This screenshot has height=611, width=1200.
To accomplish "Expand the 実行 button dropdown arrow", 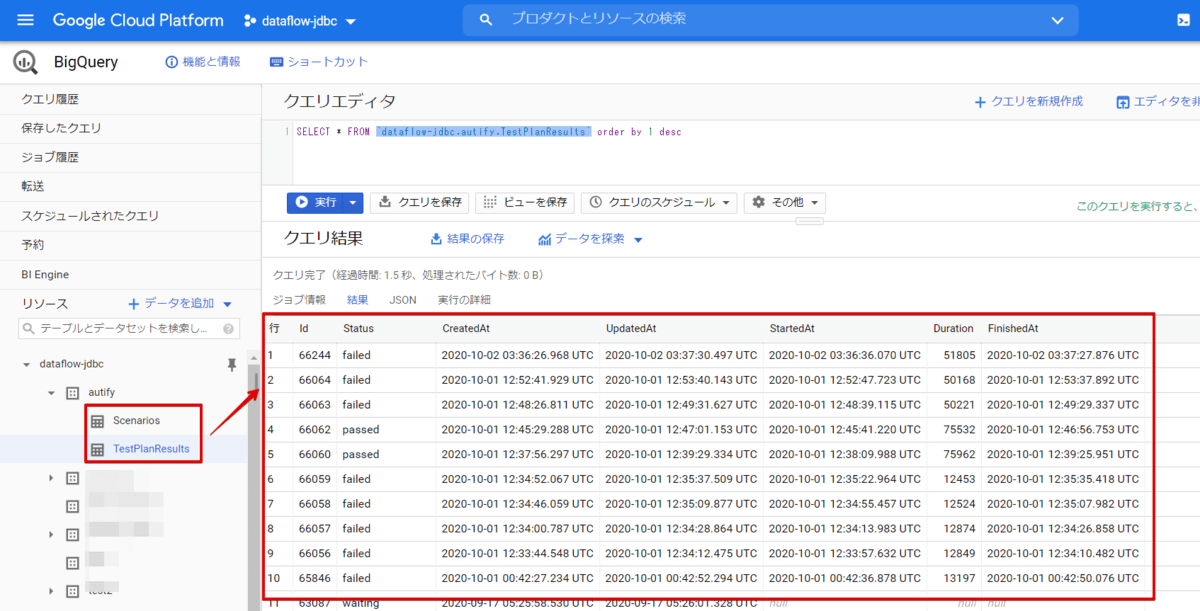I will (x=353, y=202).
